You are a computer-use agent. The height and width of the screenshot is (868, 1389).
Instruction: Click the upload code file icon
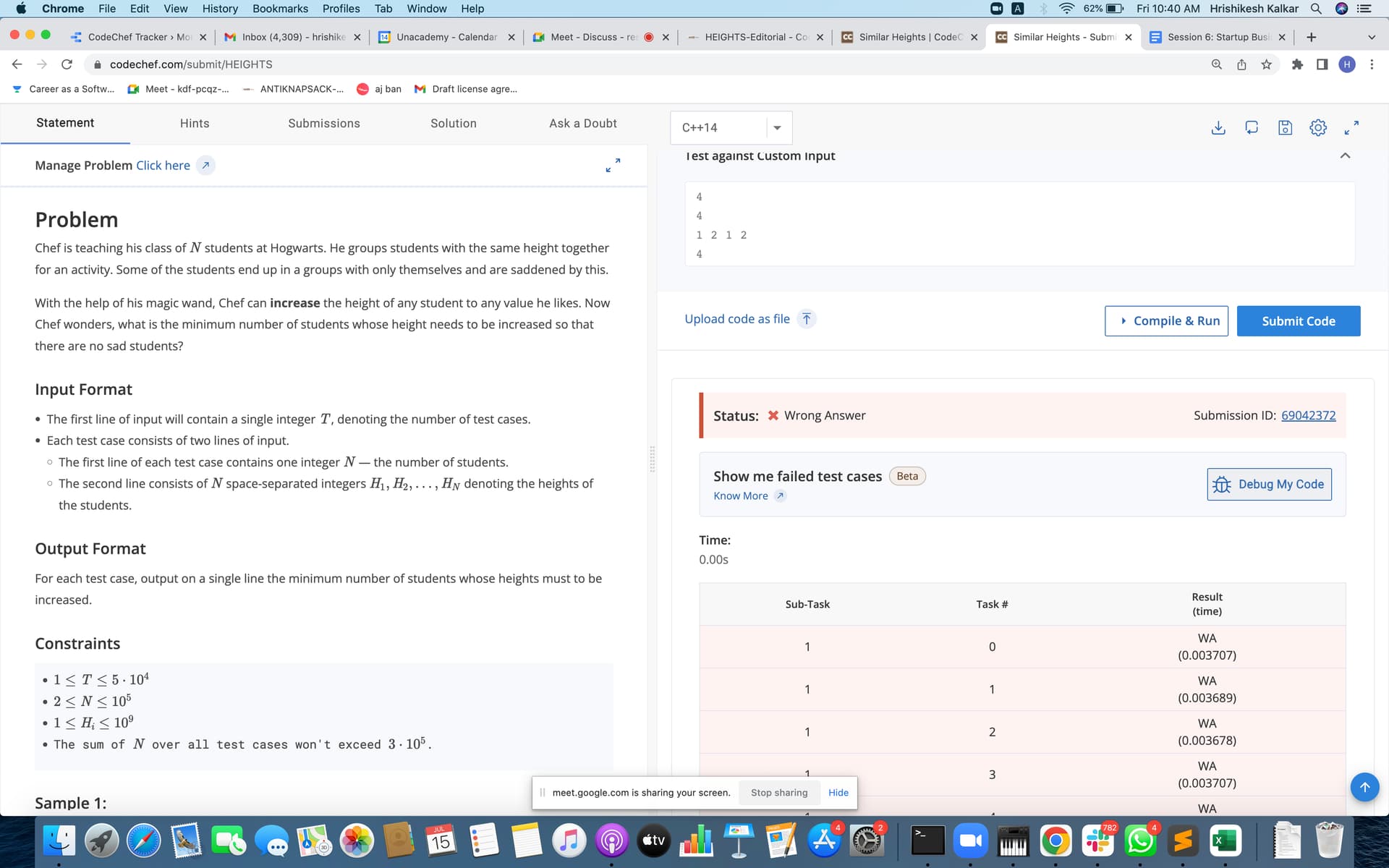pos(807,319)
